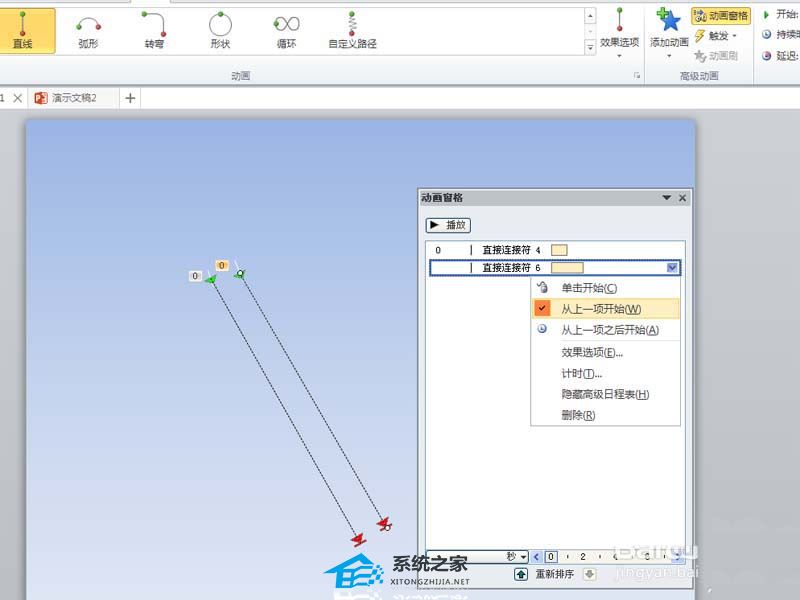Open 计时(T)... timing settings
This screenshot has width=800, height=600.
click(x=581, y=373)
